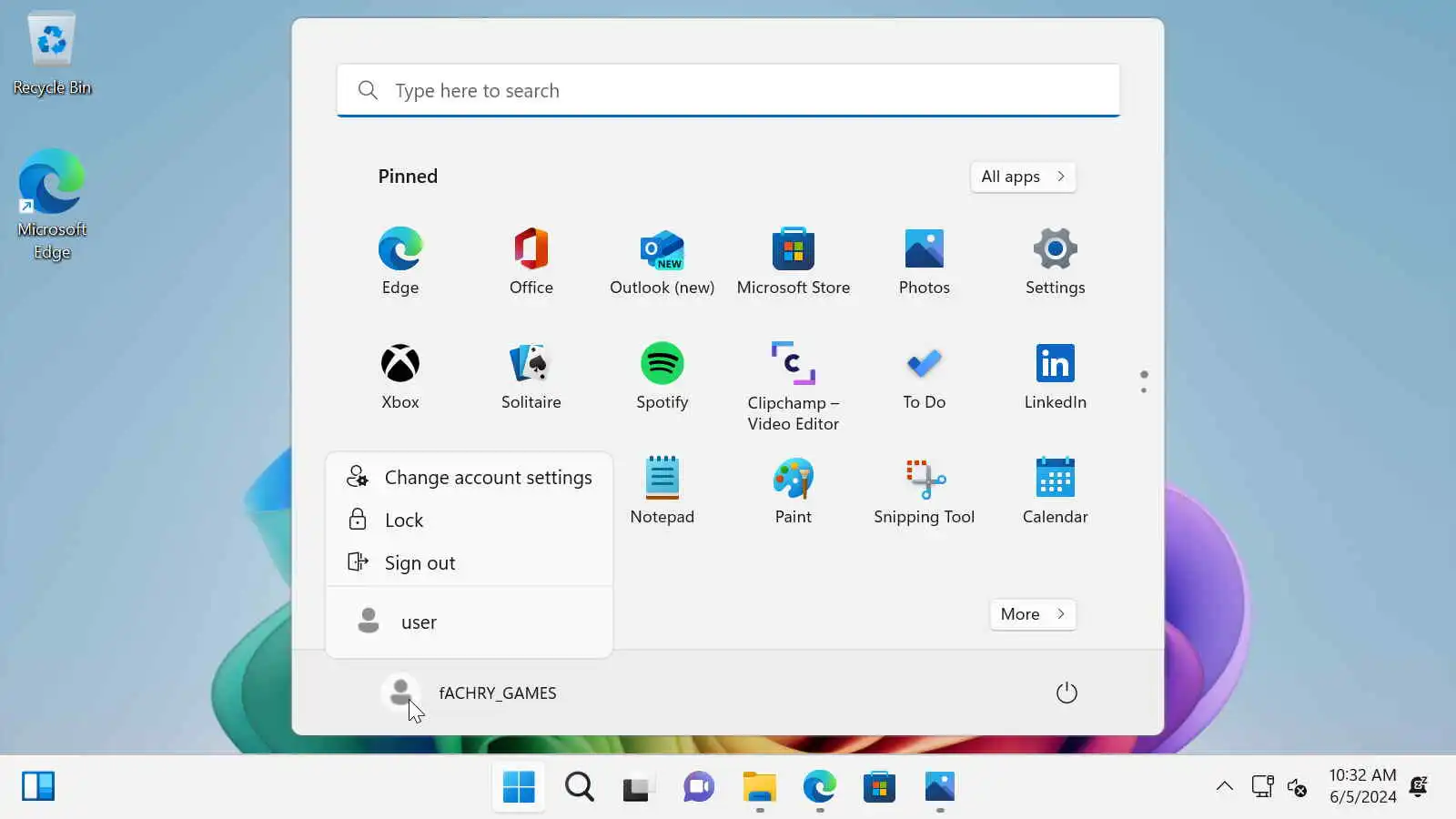Switch to Edge on the taskbar
Screen dimensions: 1456x819
coord(819,787)
